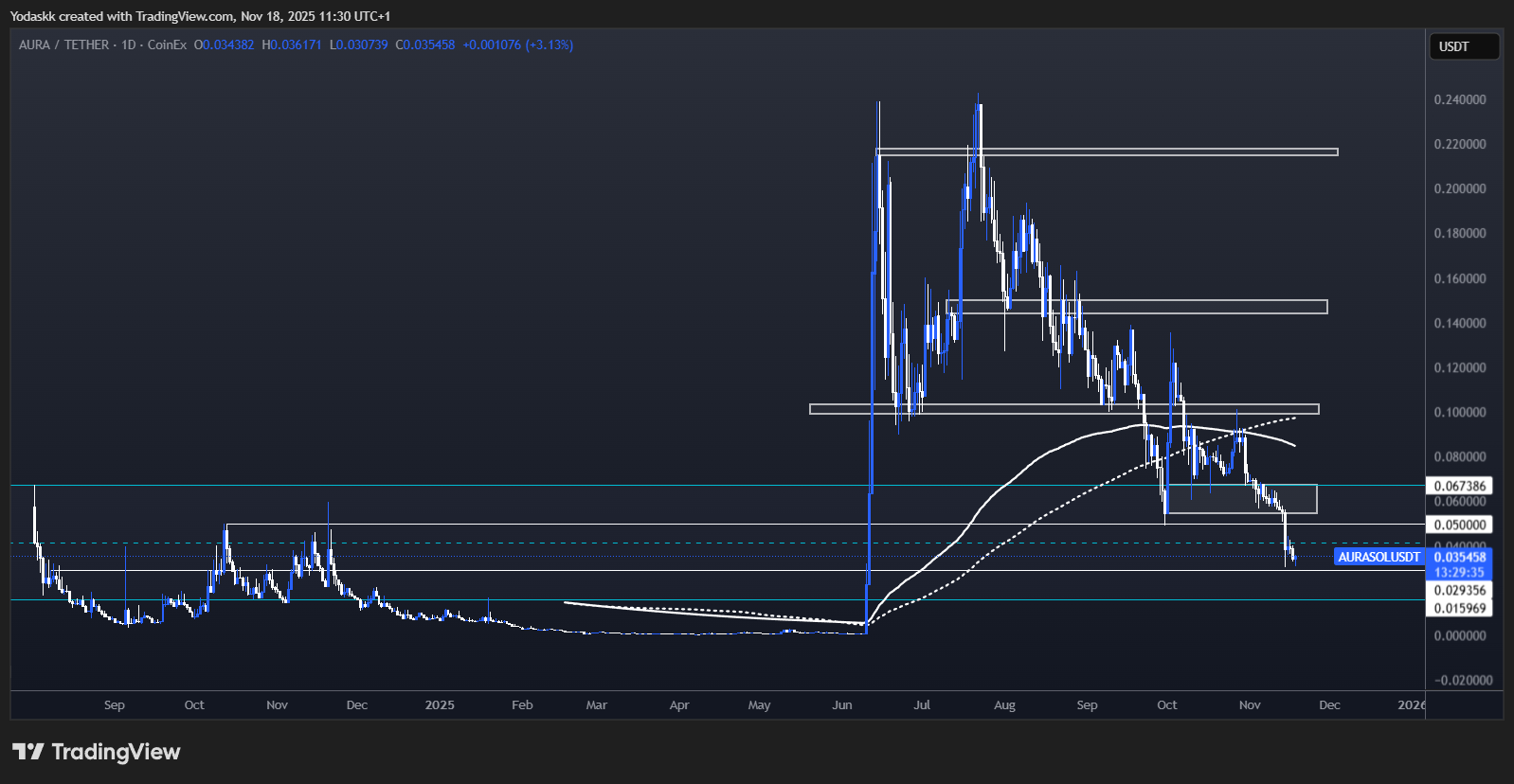Click the Jun label on time axis

841,705
